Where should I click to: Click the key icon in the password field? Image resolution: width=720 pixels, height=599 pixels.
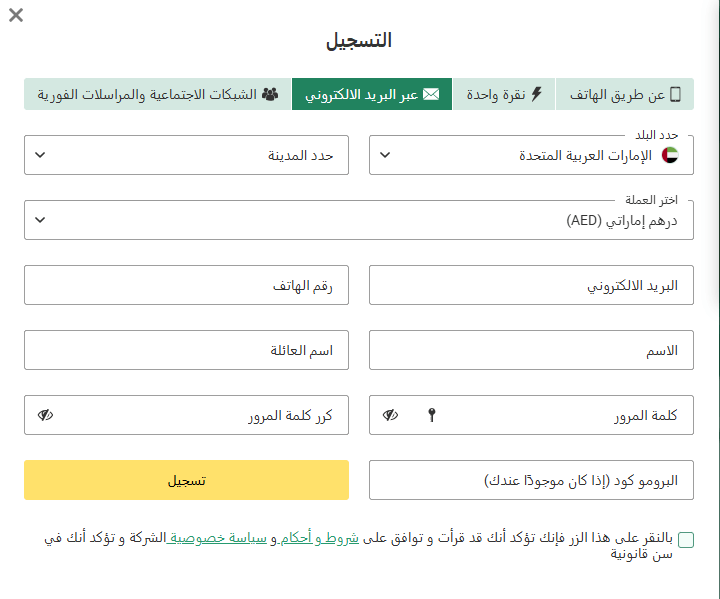point(432,415)
